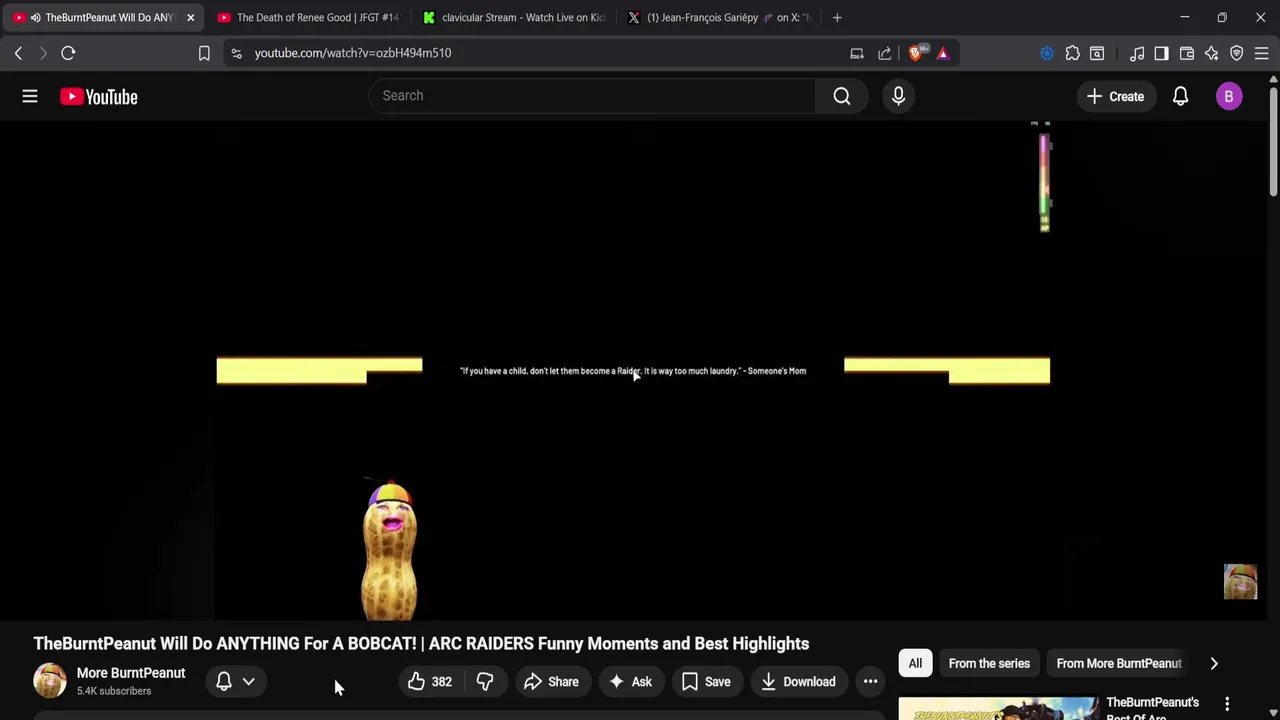The height and width of the screenshot is (720, 1280).
Task: Open Brave Leo AI sparkle icon
Action: pyautogui.click(x=1211, y=53)
